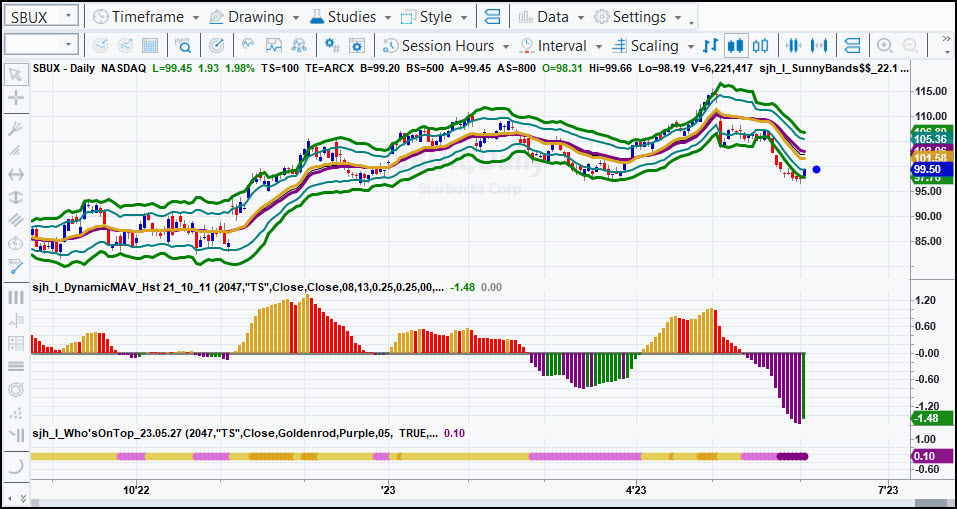The width and height of the screenshot is (957, 509).
Task: Click the gear with hash settings icon
Action: (x=332, y=46)
